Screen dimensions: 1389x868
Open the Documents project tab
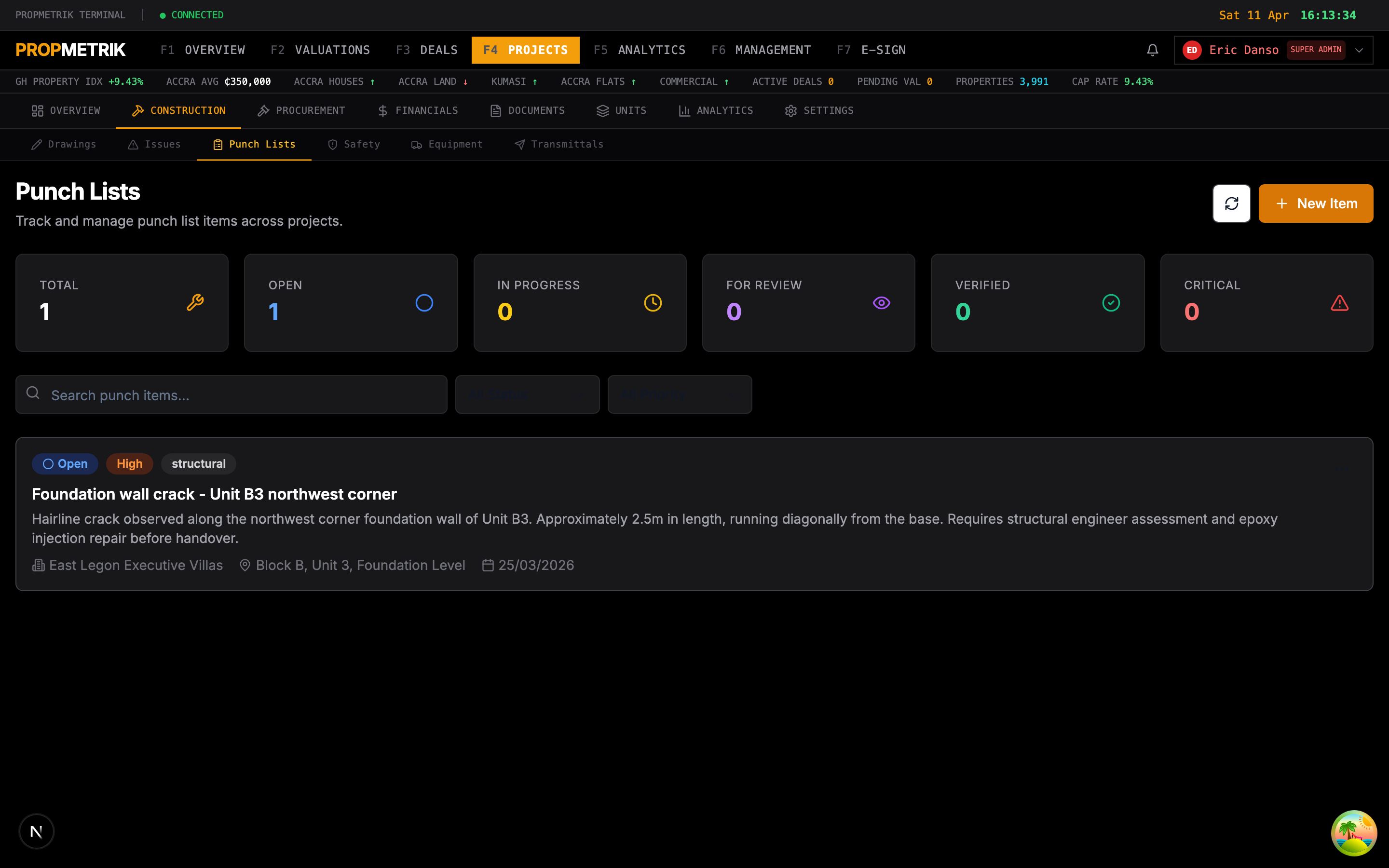528,111
